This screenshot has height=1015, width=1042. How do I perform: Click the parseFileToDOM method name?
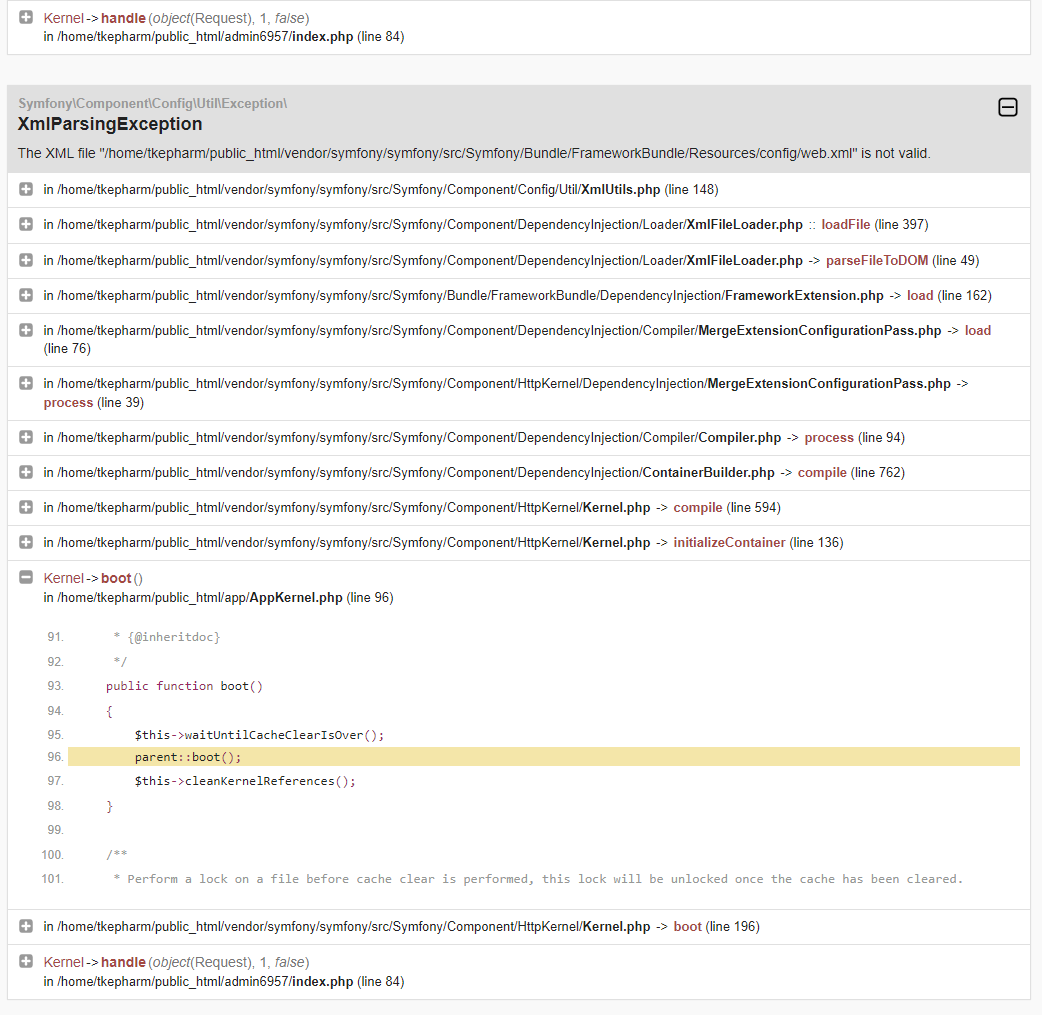pos(877,261)
